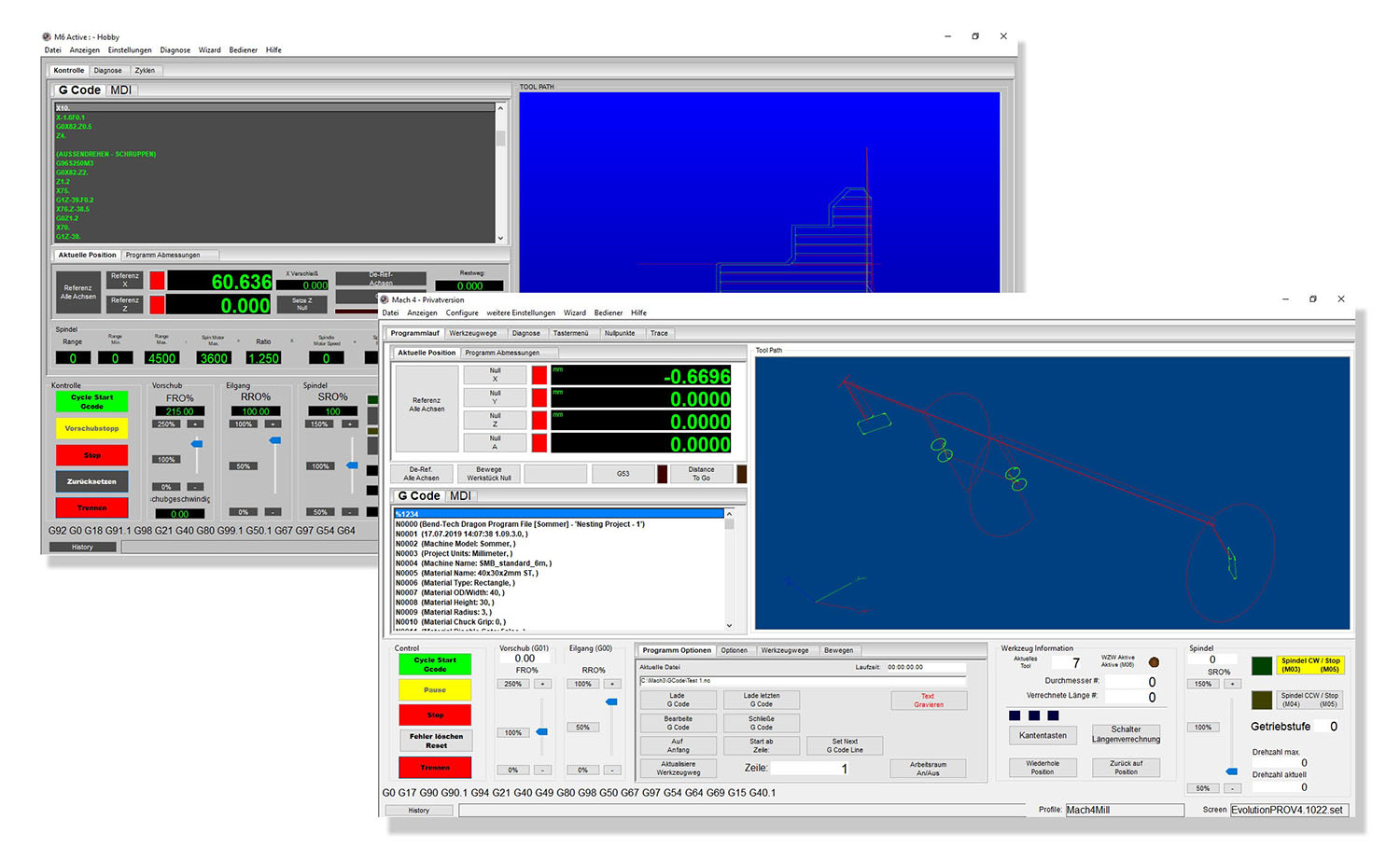Click the WZW Aktive M06 status LED
Image resolution: width=1400 pixels, height=861 pixels.
pos(1154,662)
